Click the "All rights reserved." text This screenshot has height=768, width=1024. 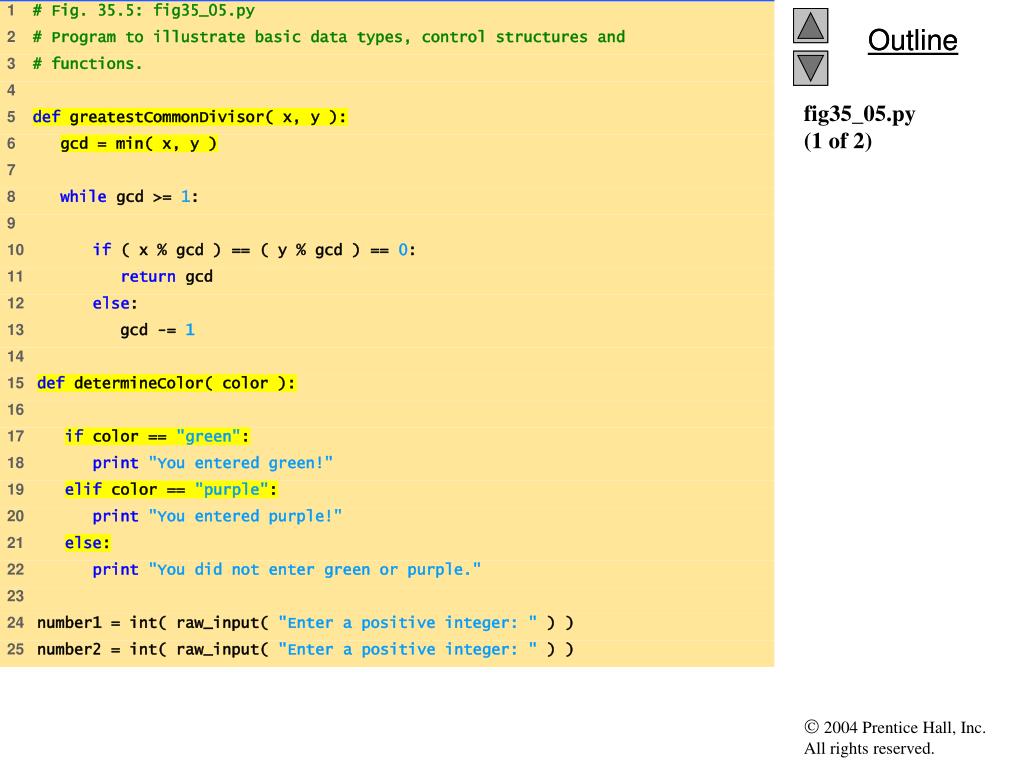(869, 748)
